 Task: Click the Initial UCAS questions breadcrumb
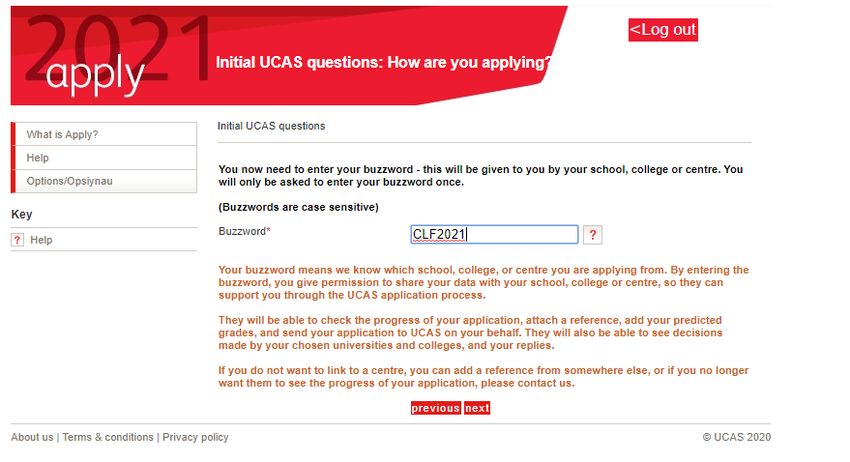271,126
